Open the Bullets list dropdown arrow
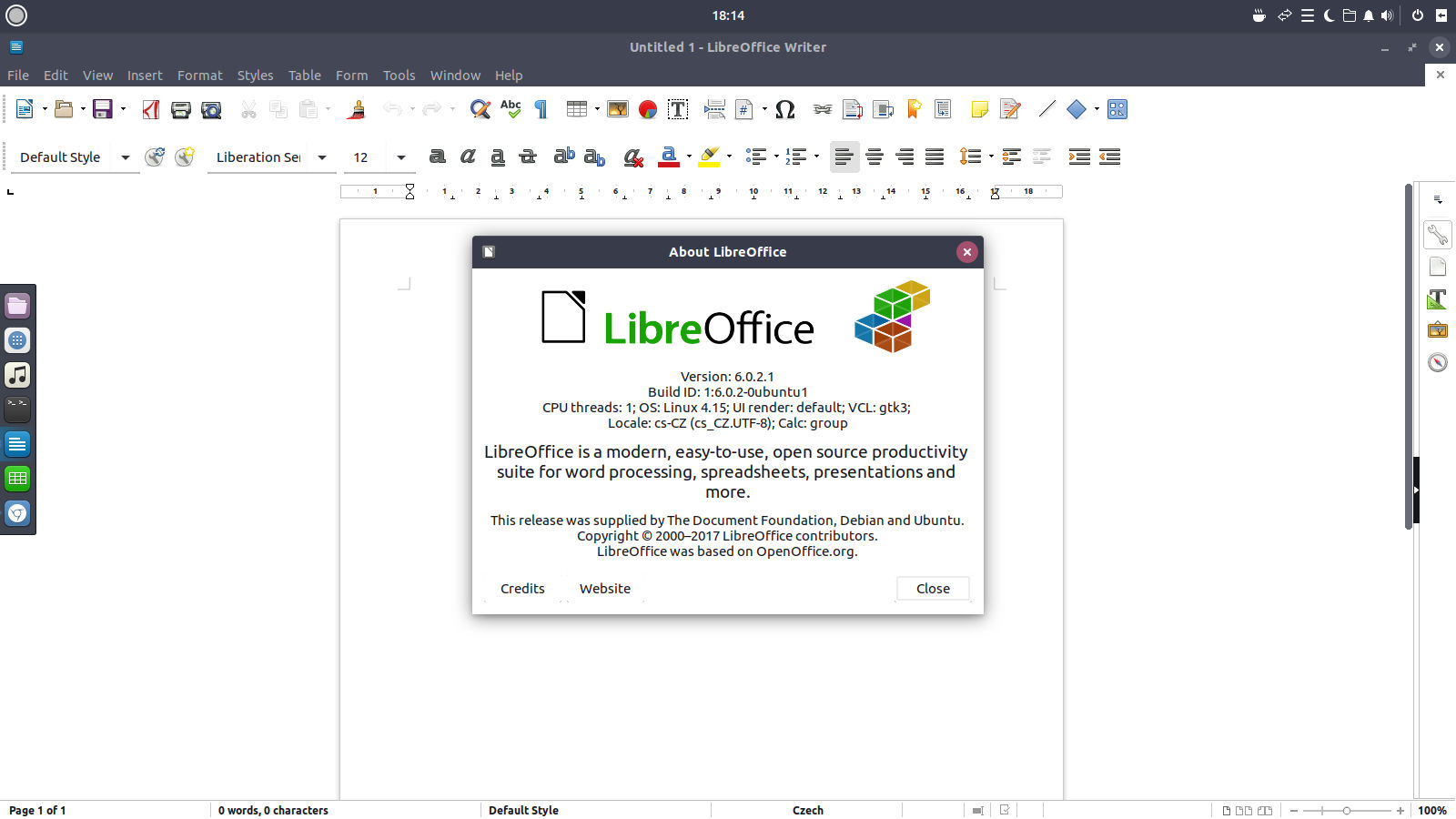The height and width of the screenshot is (819, 1456). [x=776, y=157]
